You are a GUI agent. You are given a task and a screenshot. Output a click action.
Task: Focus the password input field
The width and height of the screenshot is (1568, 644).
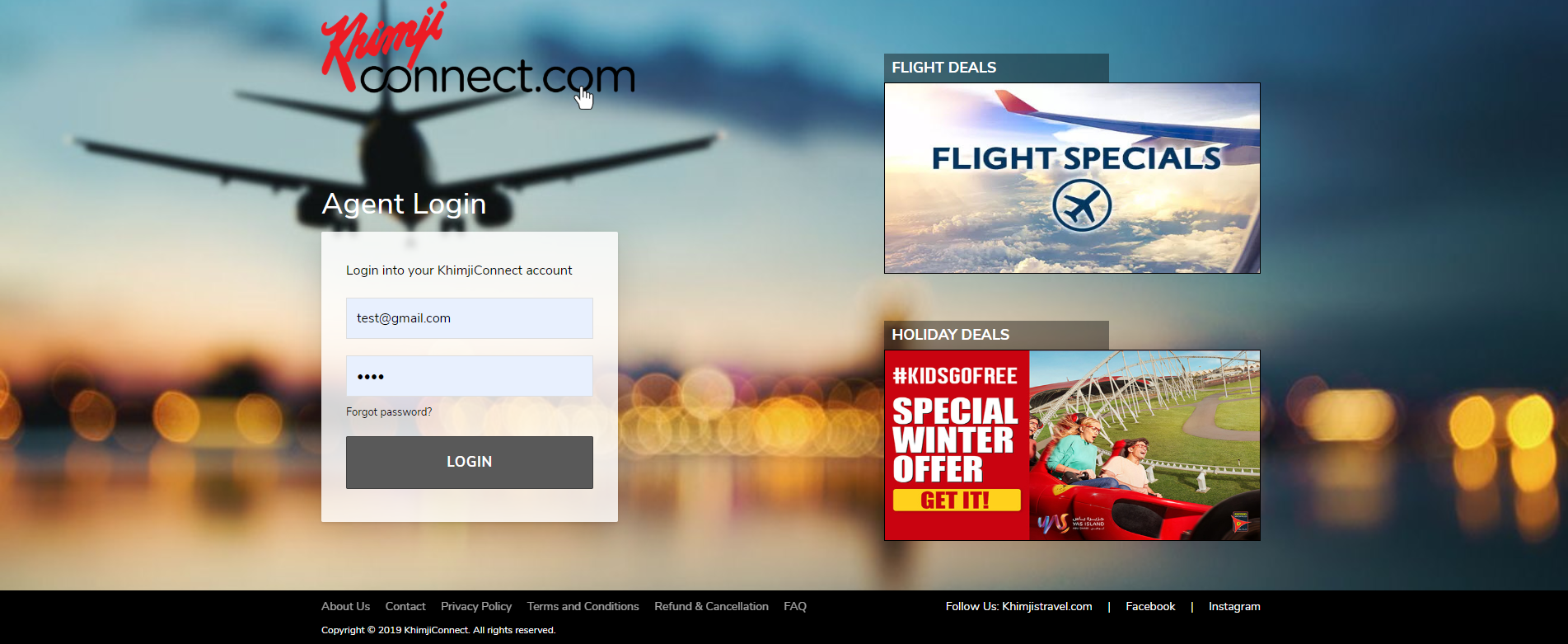(x=470, y=376)
